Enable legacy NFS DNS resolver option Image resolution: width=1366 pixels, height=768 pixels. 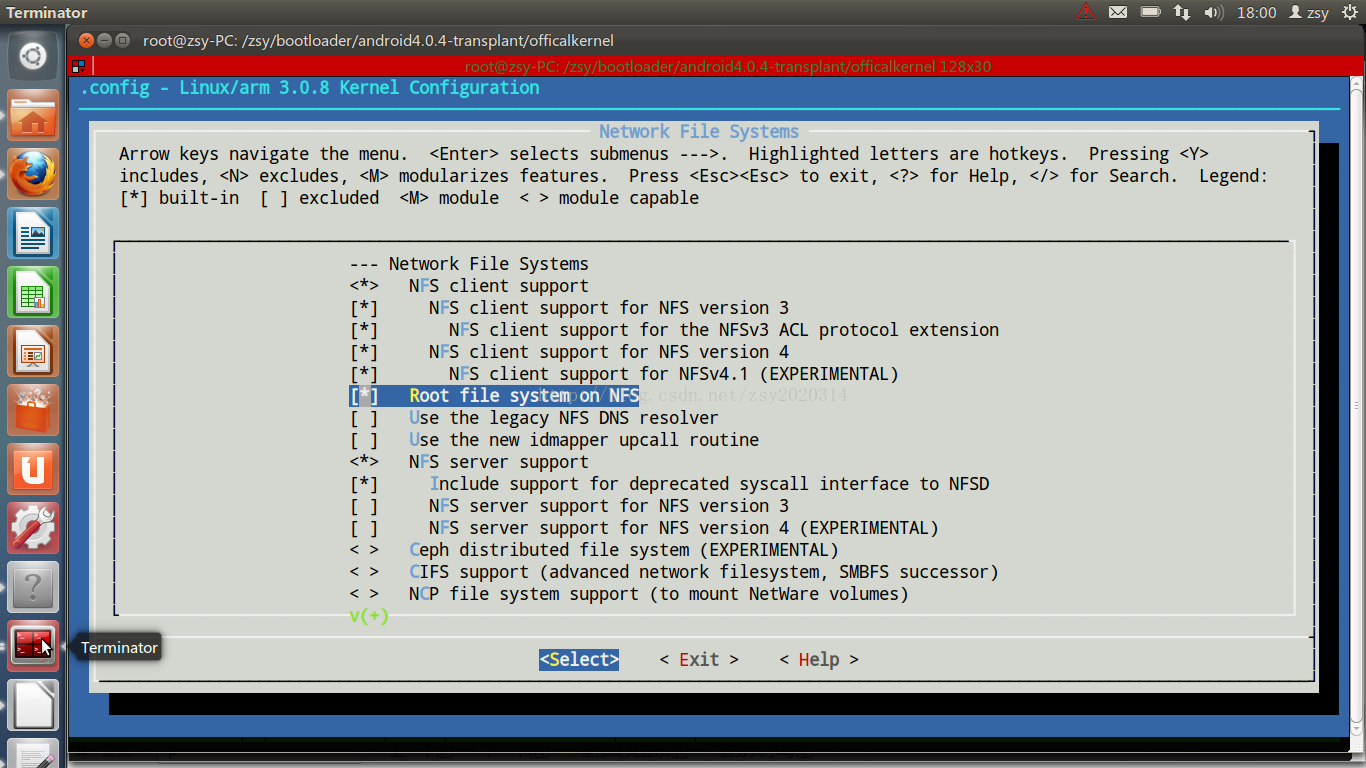534,418
